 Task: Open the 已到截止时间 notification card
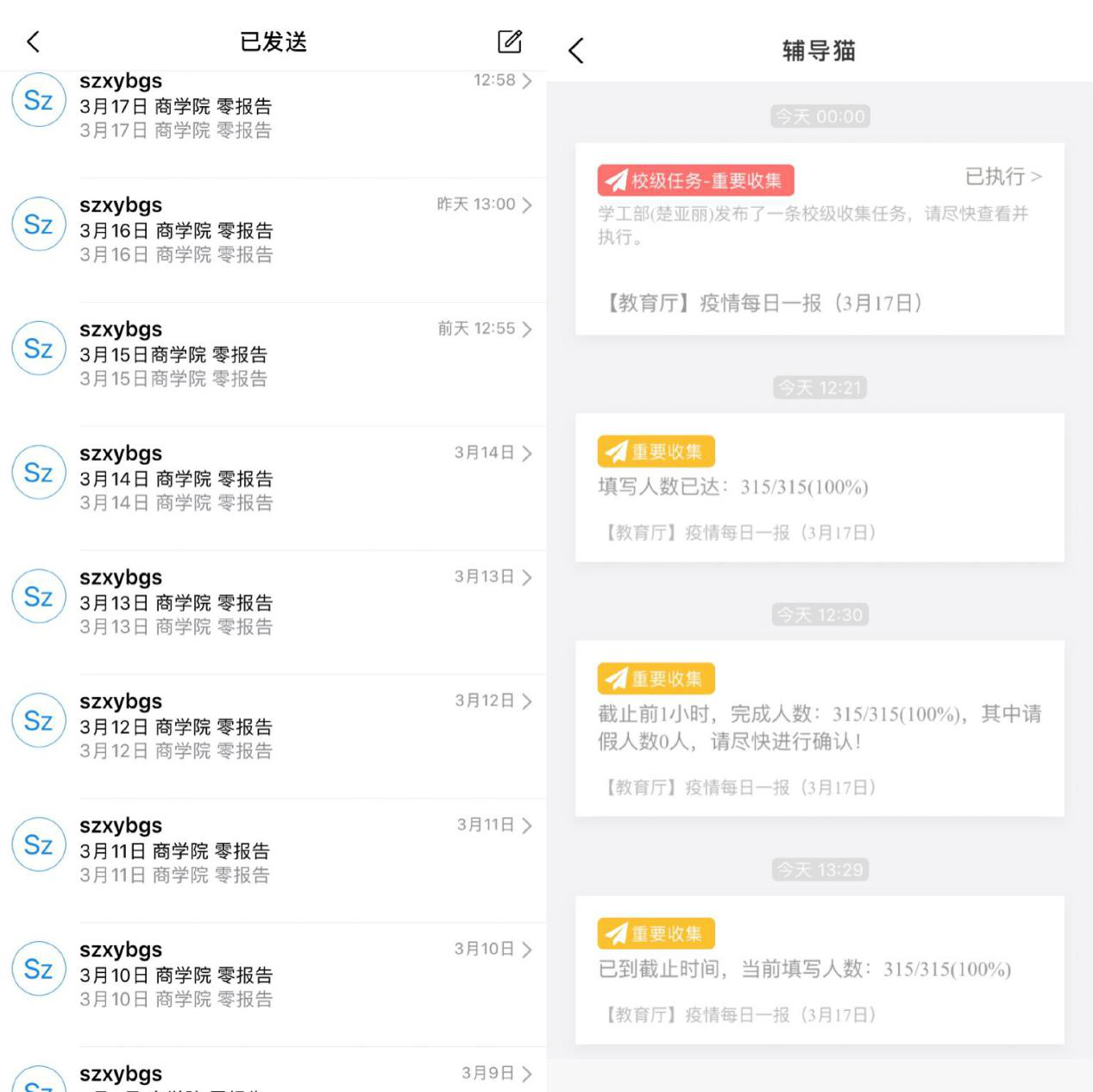click(x=819, y=970)
